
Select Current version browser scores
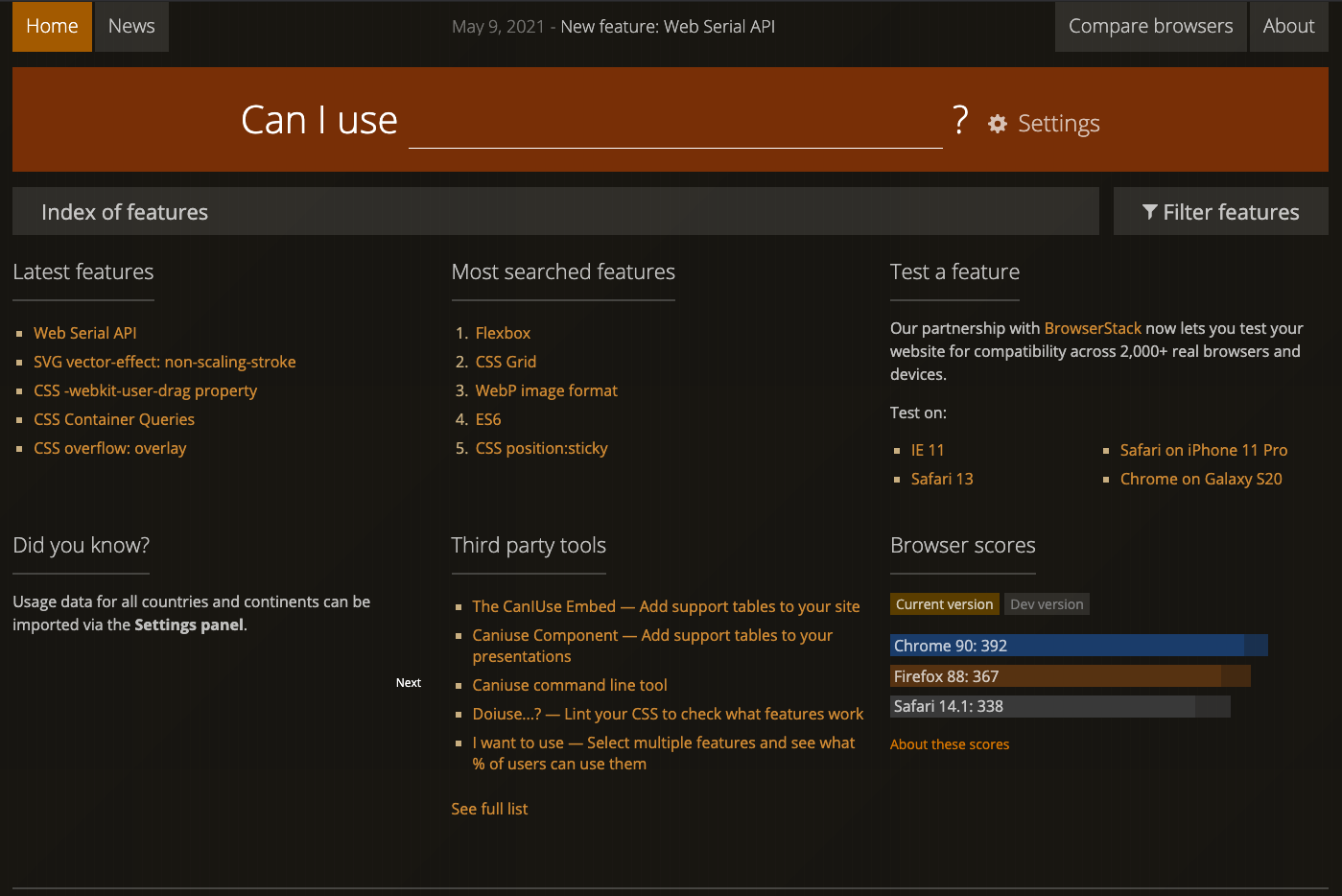945,604
